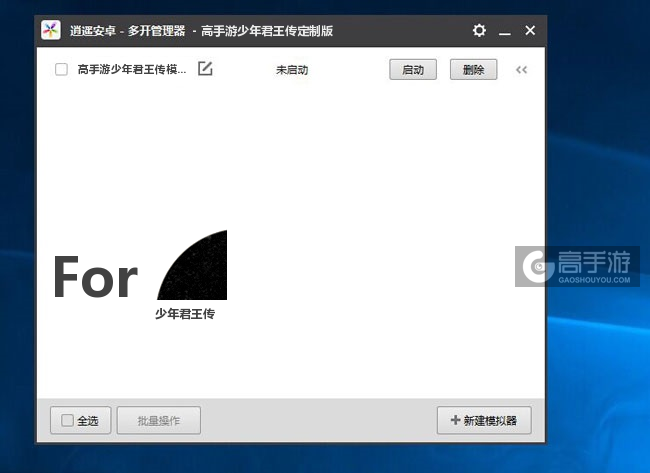Open the 批量操作 batch operations button

(159, 420)
